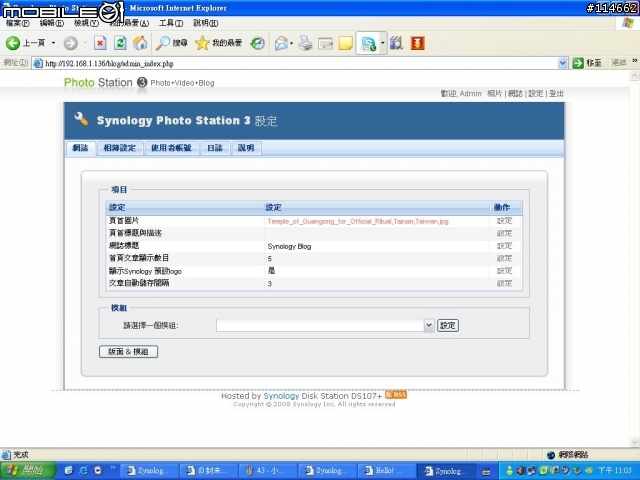Switch to the 使用者帳號 tab
The width and height of the screenshot is (640, 480).
click(171, 148)
